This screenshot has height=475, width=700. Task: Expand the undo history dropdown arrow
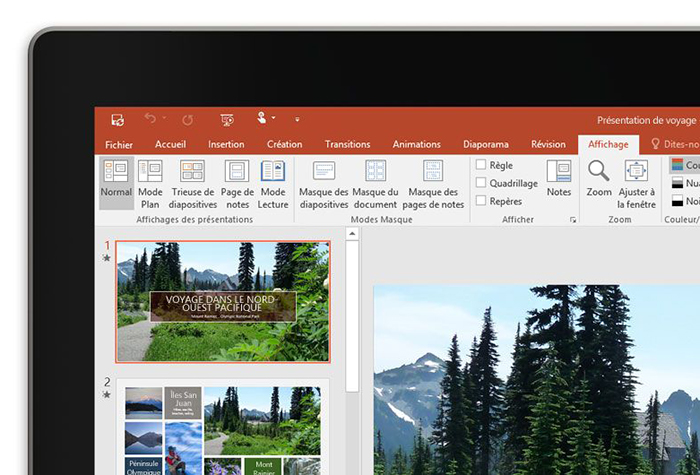click(165, 119)
